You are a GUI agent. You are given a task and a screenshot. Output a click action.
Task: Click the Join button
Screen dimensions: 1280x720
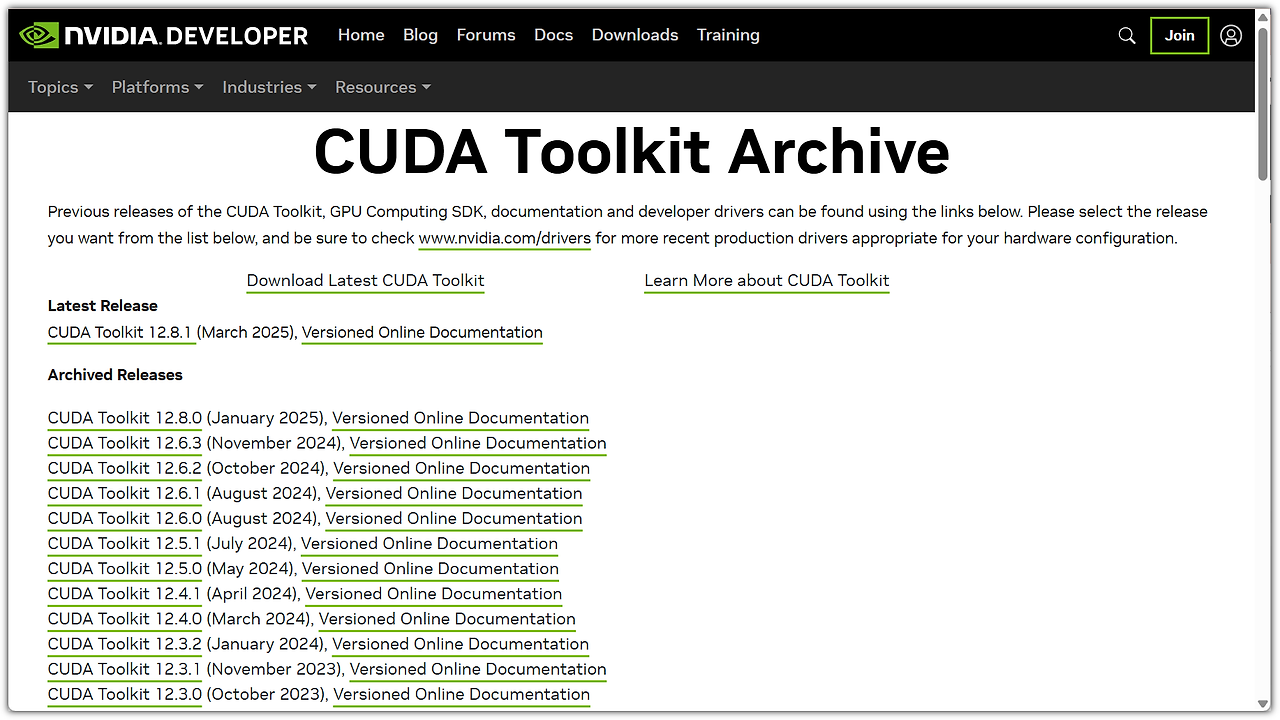click(x=1179, y=35)
